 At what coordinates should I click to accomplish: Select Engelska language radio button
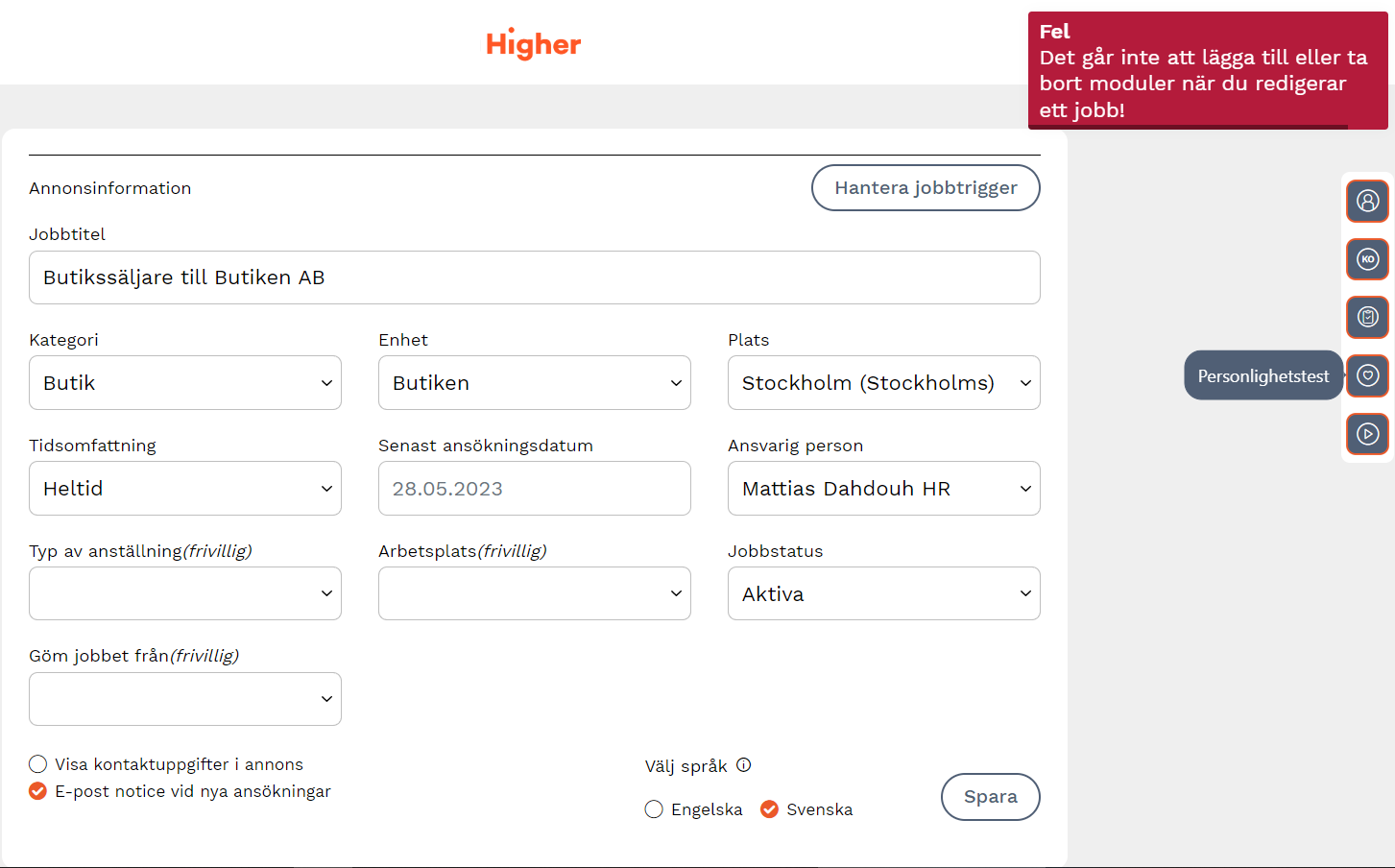click(x=654, y=809)
